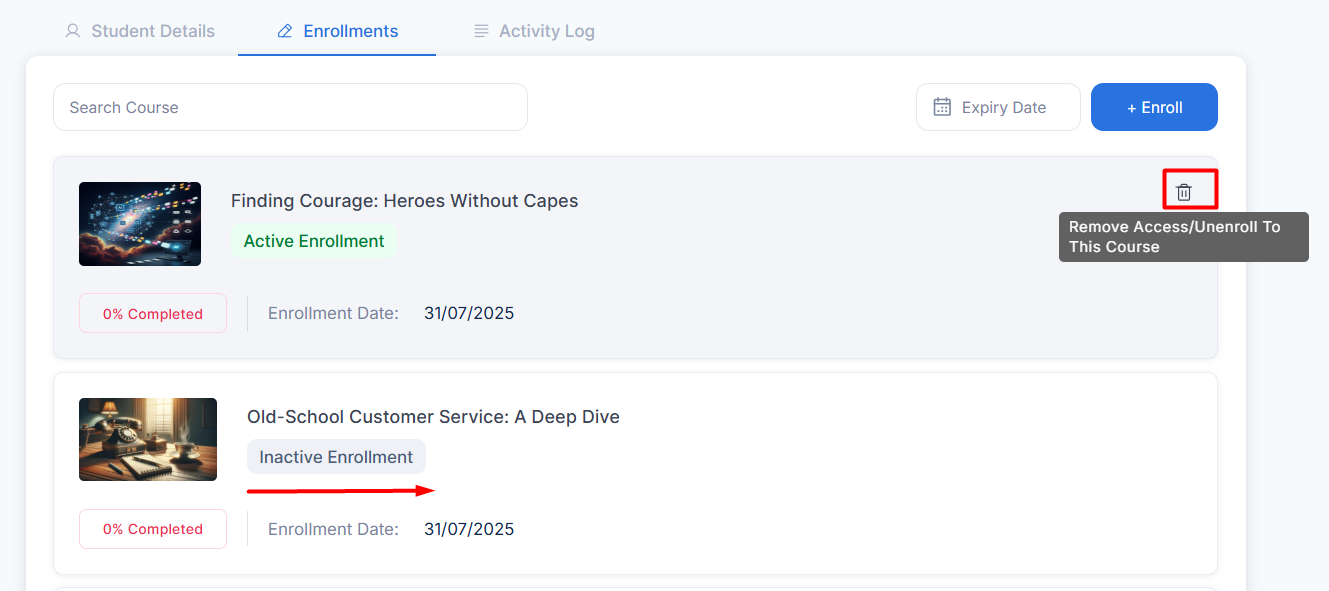Switch to the Enrollments tab
Screen dimensions: 1329x591
point(337,31)
